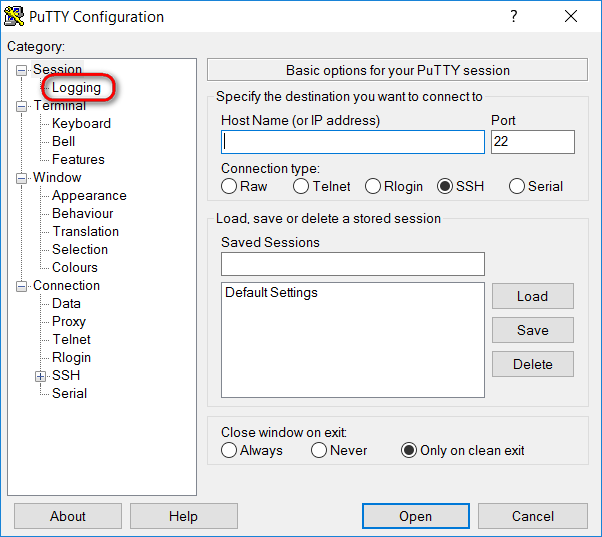Load the selected saved session
Image resolution: width=602 pixels, height=537 pixels.
point(533,296)
